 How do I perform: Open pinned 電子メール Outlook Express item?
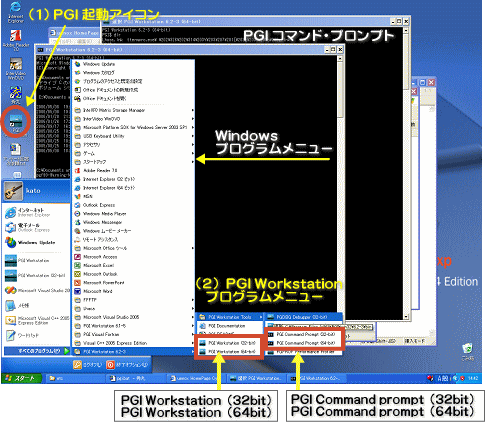coord(37,227)
